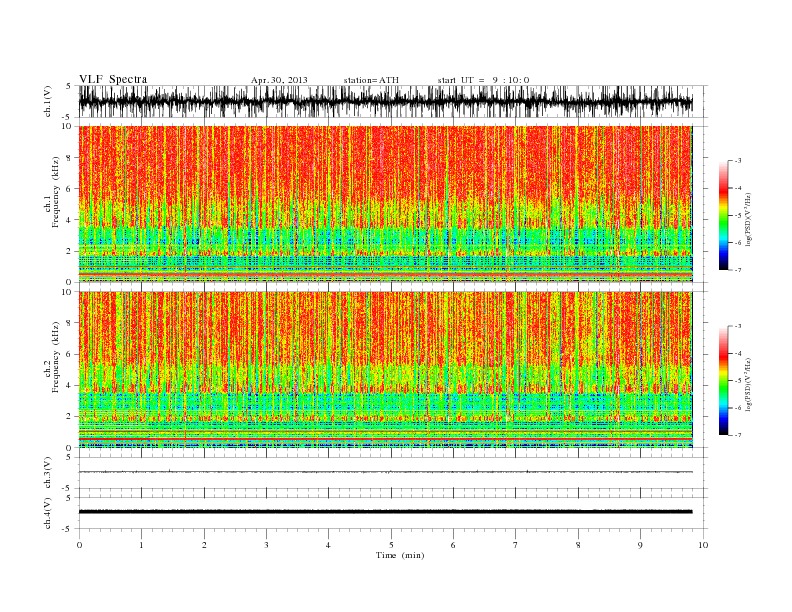792x612 pixels.
Task: Click the time-axis tick label '7'
Action: pos(516,545)
